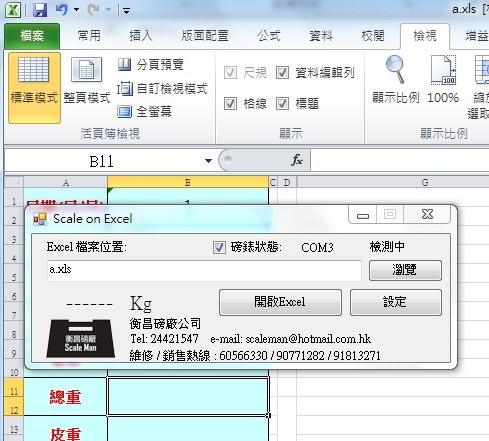489x441 pixels.
Task: Switch to the 公式 Formulas tab
Action: 269,36
